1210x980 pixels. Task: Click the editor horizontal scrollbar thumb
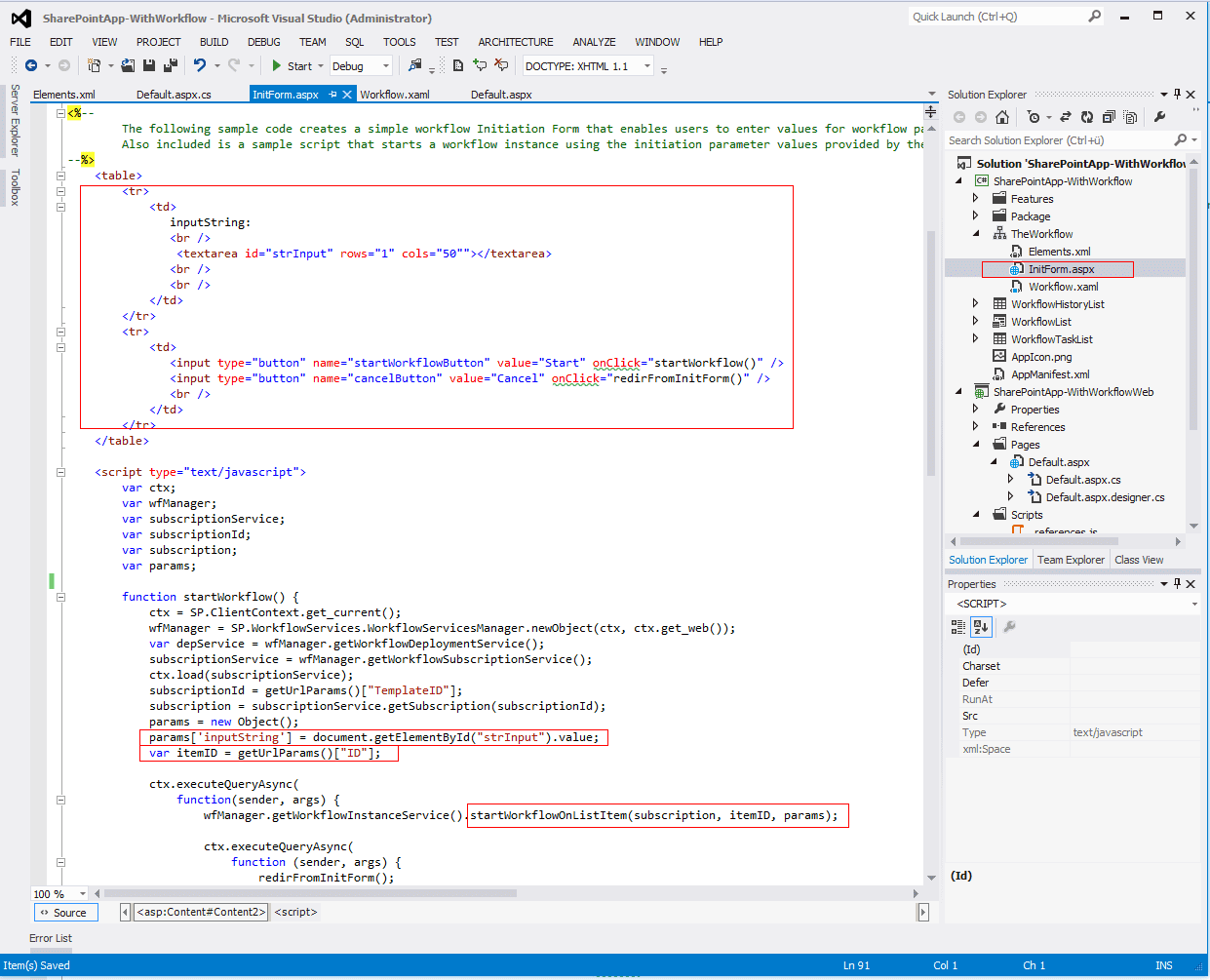click(x=310, y=893)
